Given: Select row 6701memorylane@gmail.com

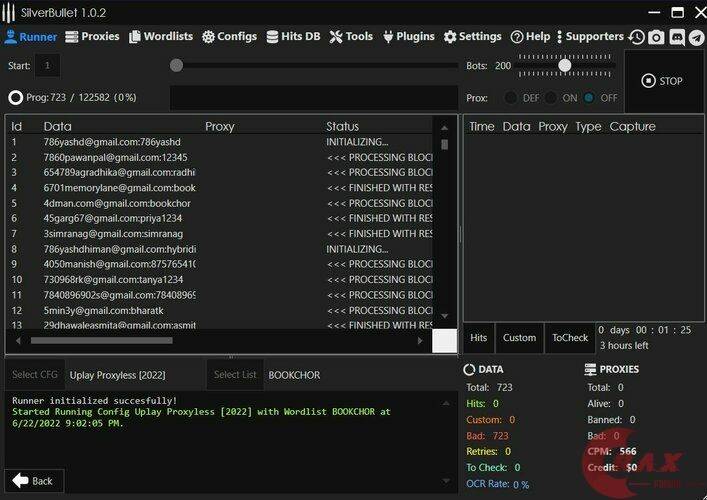Looking at the screenshot, I should click(x=221, y=188).
